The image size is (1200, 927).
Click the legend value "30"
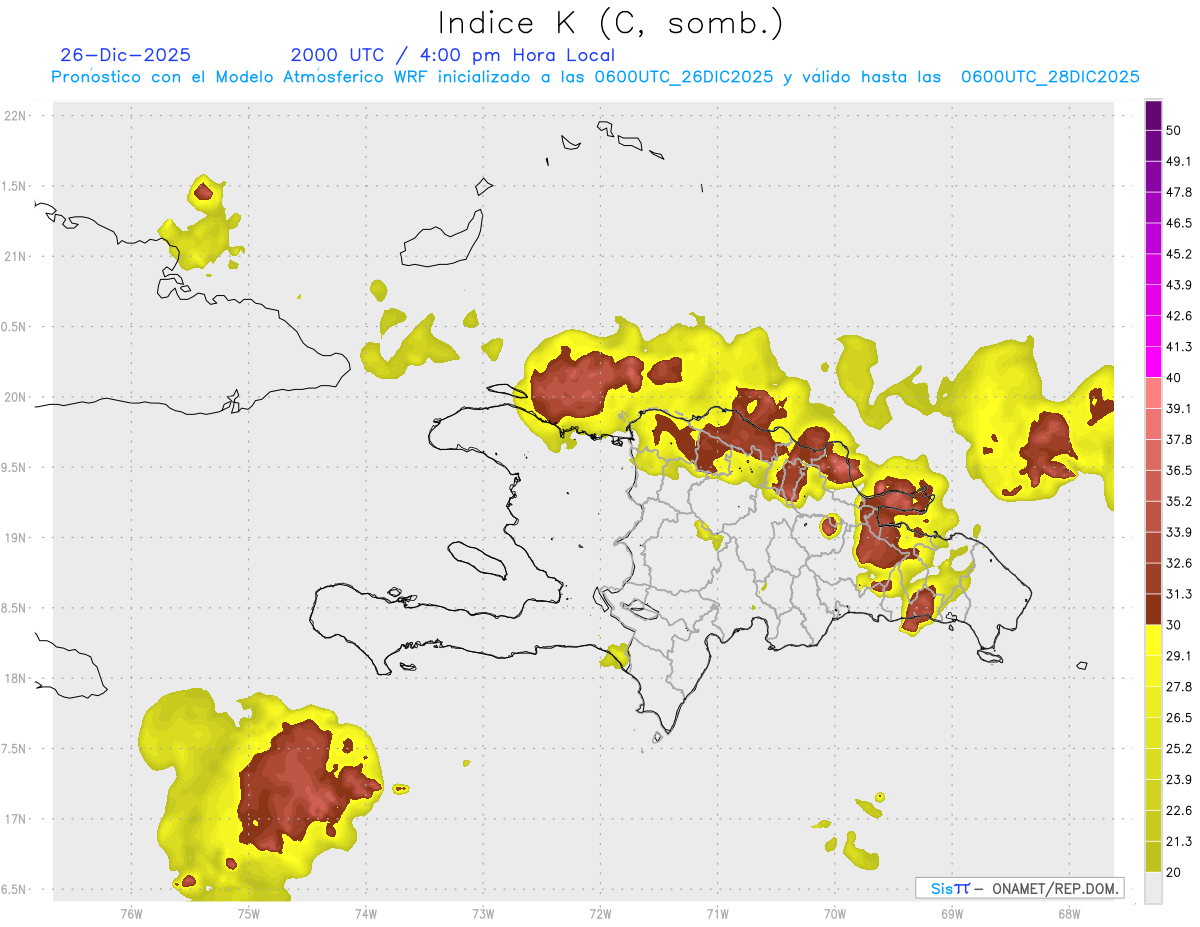(x=1173, y=625)
